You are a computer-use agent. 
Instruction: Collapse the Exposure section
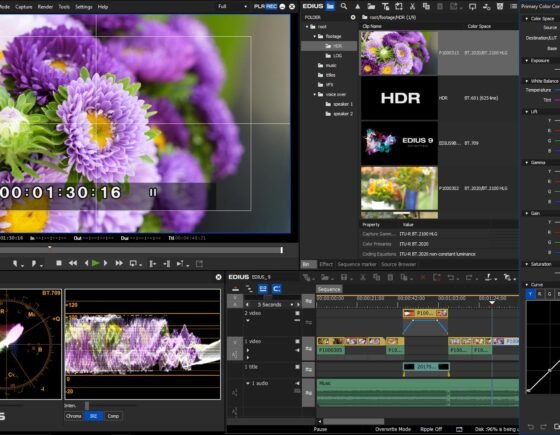tap(526, 61)
